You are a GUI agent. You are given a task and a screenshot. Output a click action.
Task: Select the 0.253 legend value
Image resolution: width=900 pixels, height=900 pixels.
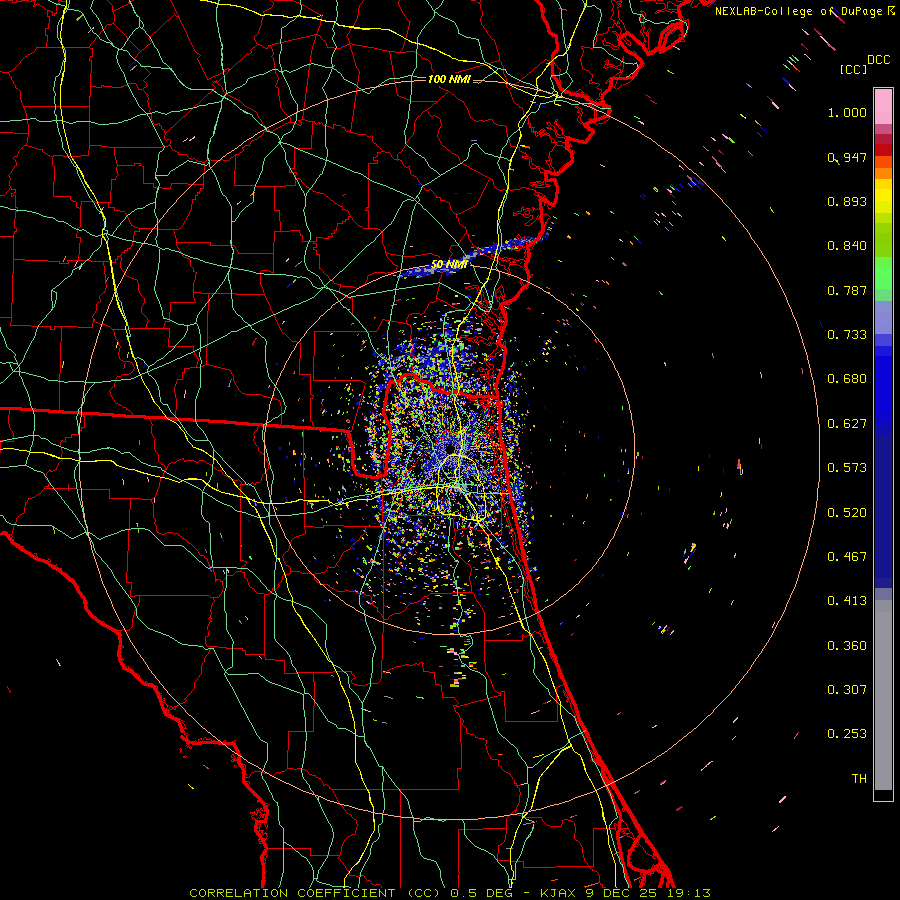[x=847, y=734]
